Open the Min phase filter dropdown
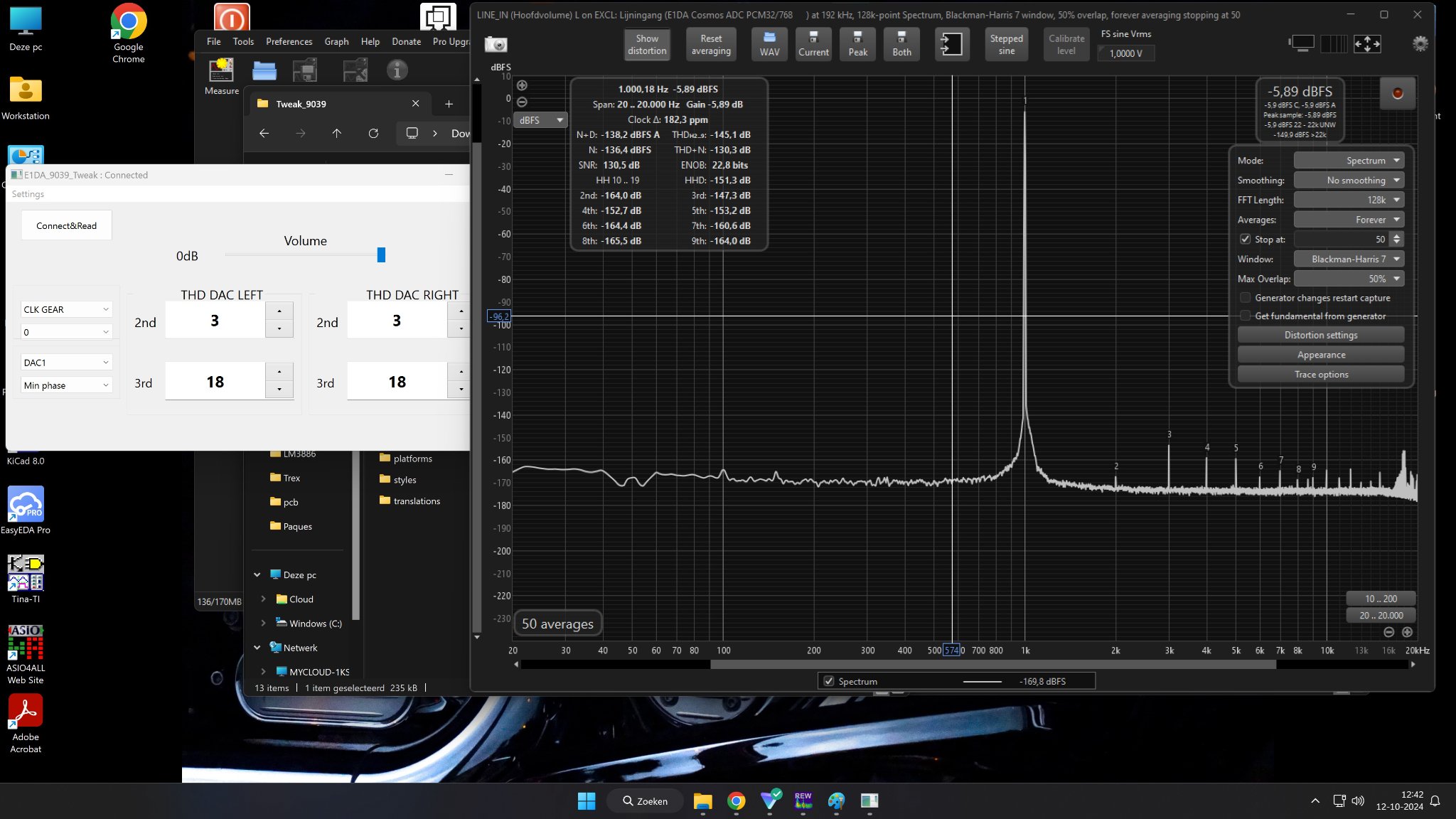Screen dimensions: 1456x819 click(66, 385)
